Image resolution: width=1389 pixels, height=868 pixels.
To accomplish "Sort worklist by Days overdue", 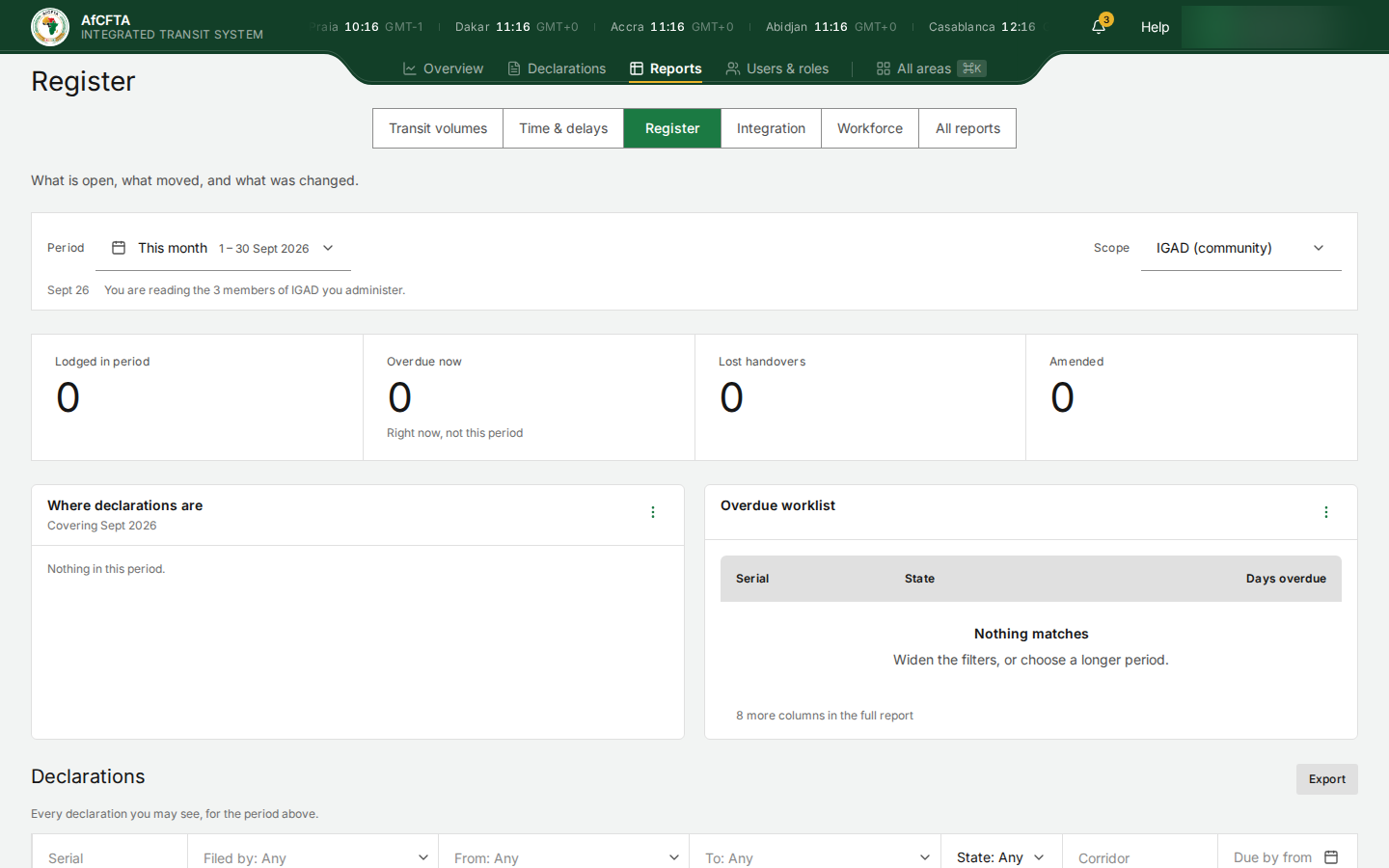I will point(1286,579).
